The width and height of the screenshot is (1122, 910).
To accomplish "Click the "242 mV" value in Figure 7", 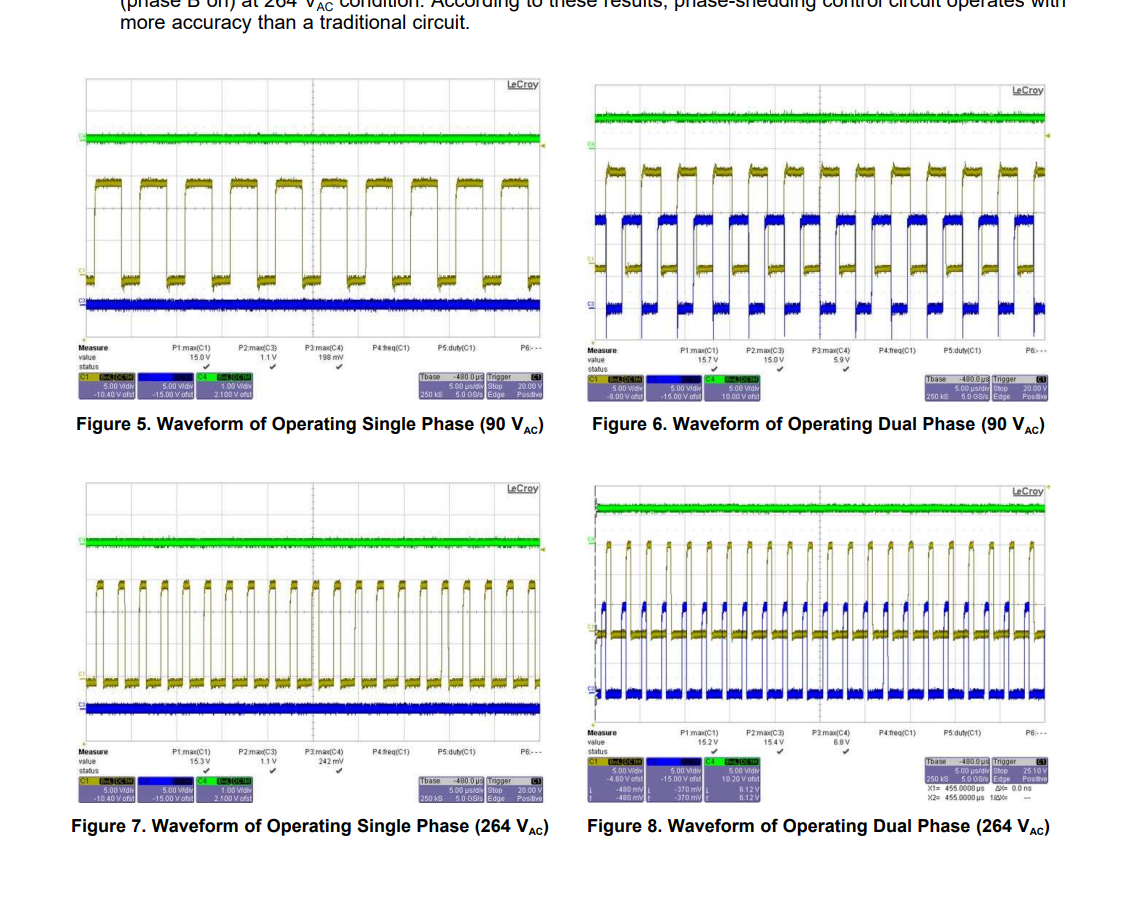I will 331,761.
